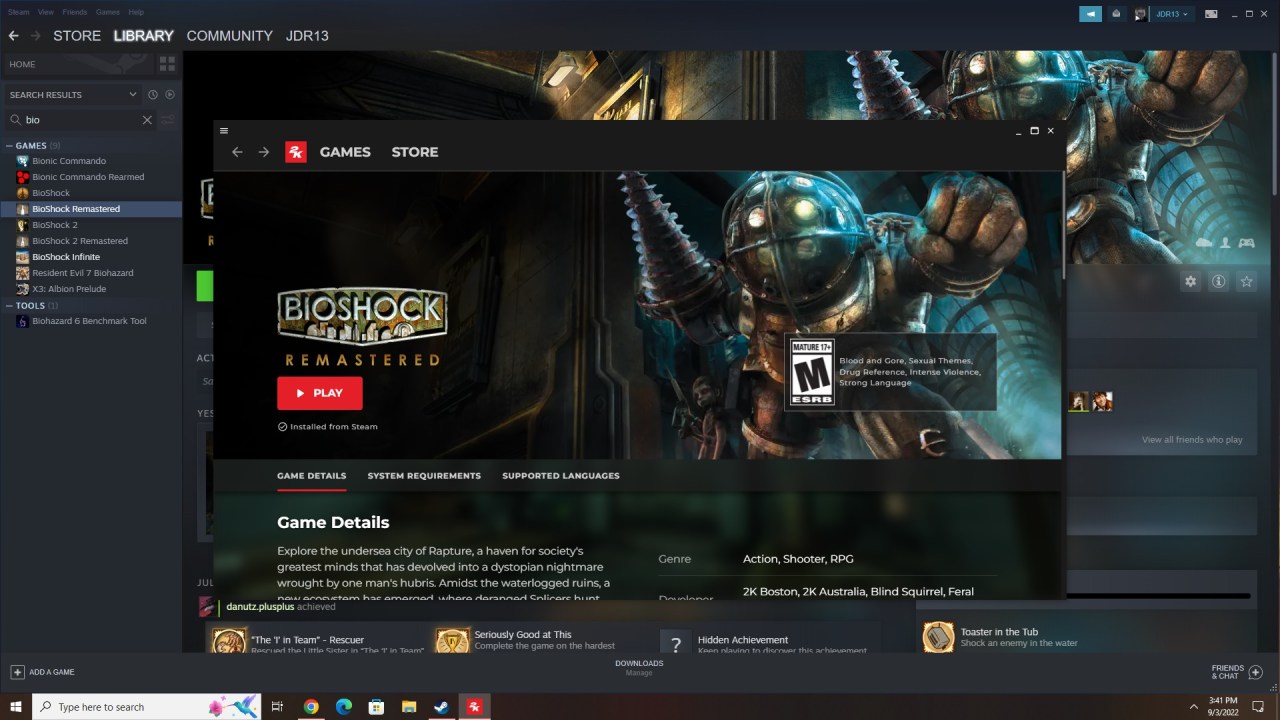Open the COMMUNITY menu in Steam
The height and width of the screenshot is (720, 1280).
[229, 36]
